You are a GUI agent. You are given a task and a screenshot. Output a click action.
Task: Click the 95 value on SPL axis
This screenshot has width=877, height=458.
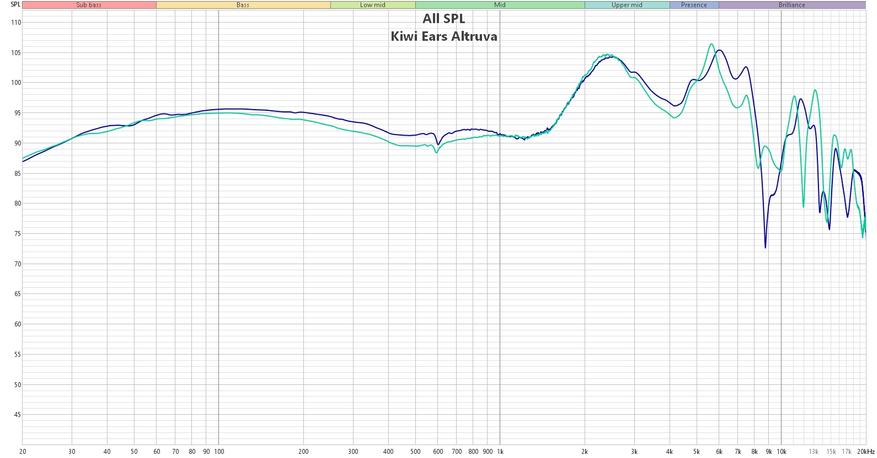[17, 114]
